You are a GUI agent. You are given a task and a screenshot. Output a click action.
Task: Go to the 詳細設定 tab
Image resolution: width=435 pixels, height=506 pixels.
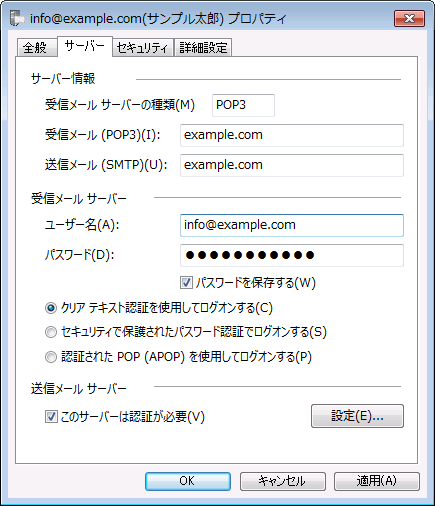click(203, 48)
